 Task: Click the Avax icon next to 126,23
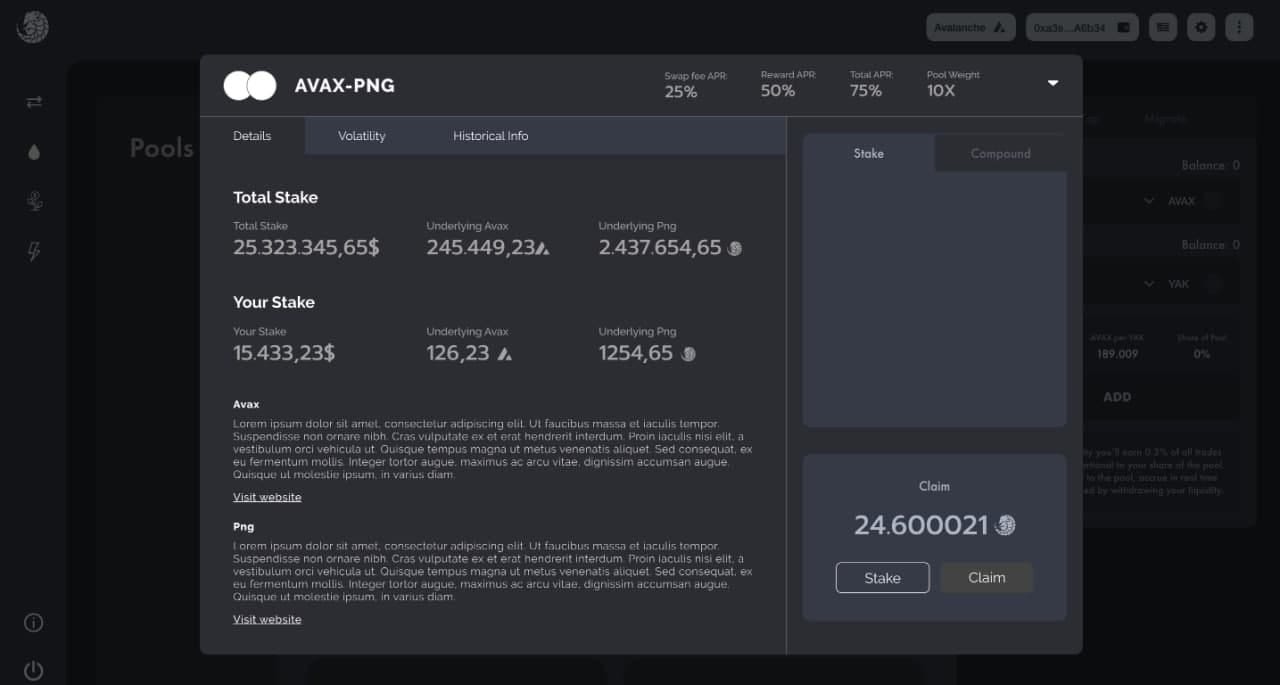(x=505, y=353)
